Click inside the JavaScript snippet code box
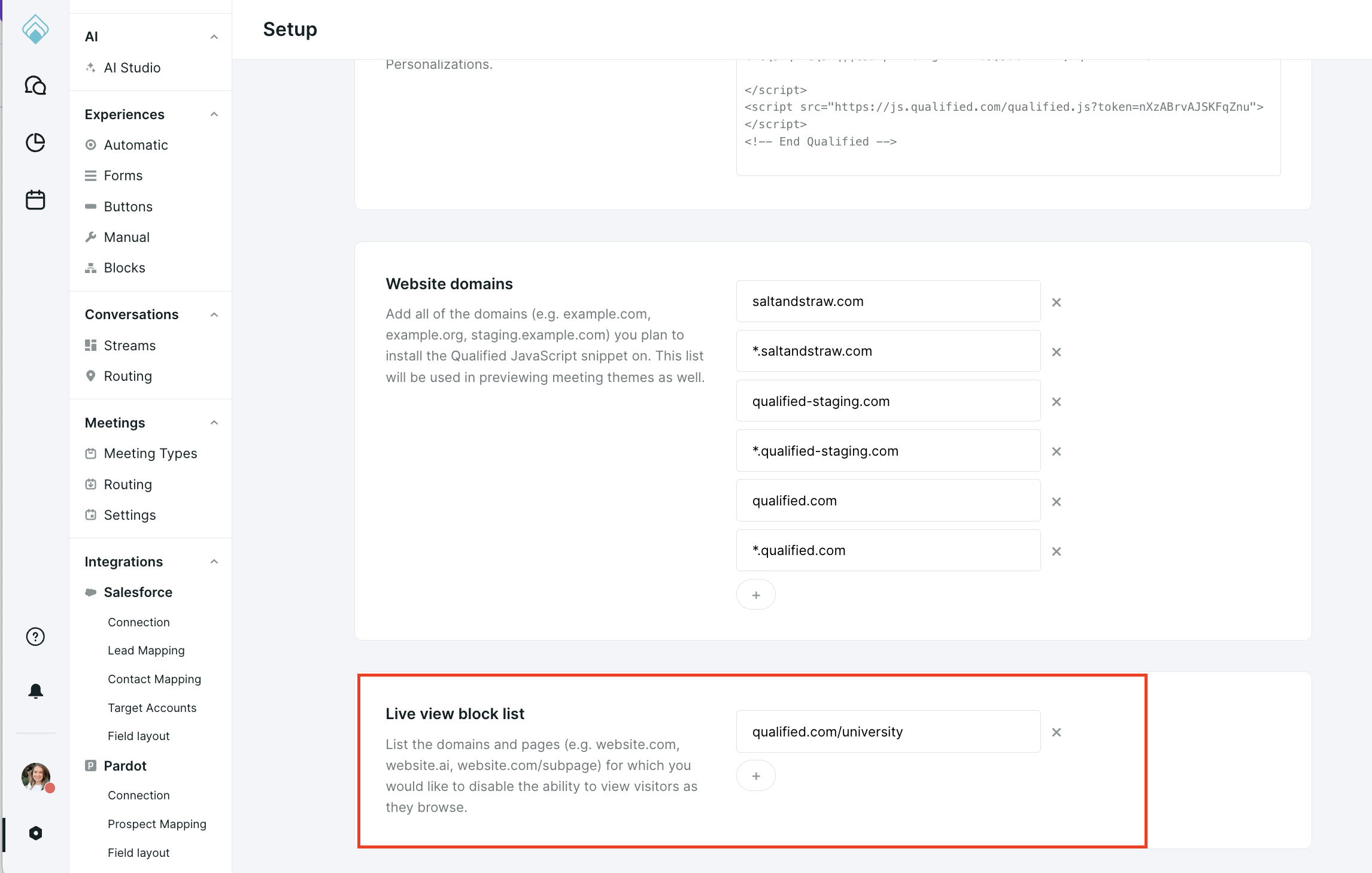1372x873 pixels. click(x=1008, y=117)
